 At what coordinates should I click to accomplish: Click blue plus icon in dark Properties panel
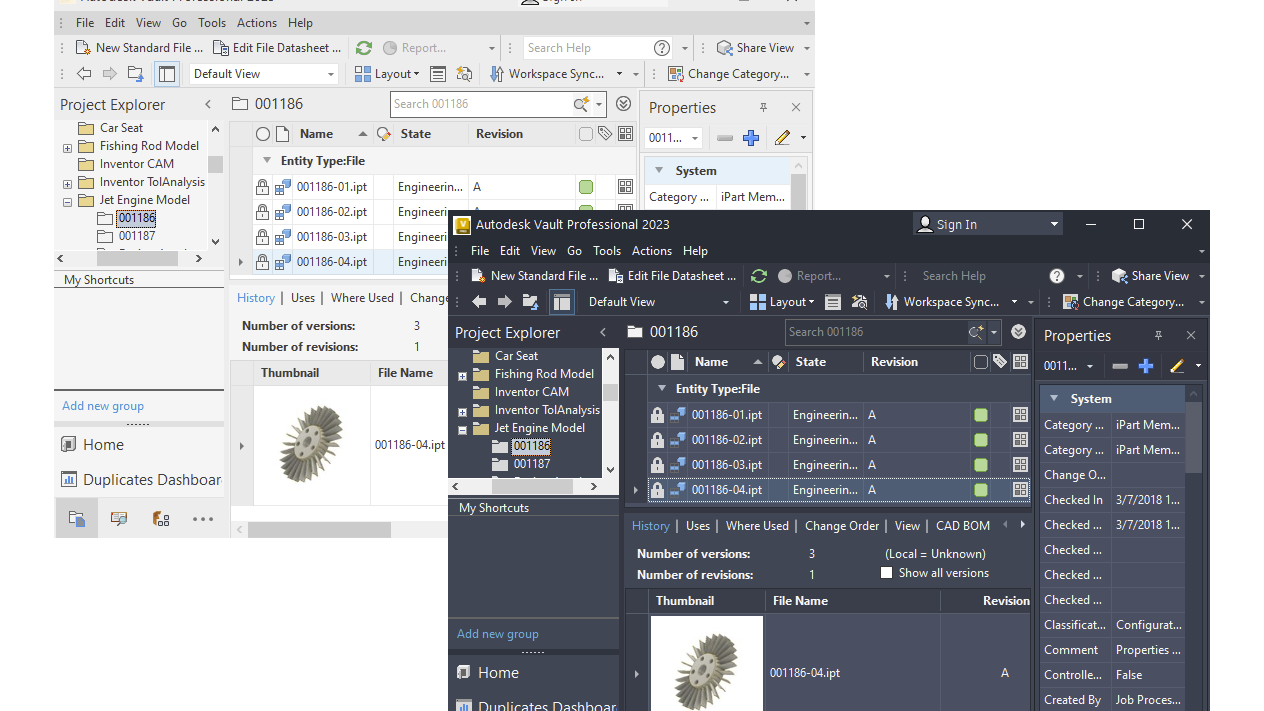click(1146, 366)
